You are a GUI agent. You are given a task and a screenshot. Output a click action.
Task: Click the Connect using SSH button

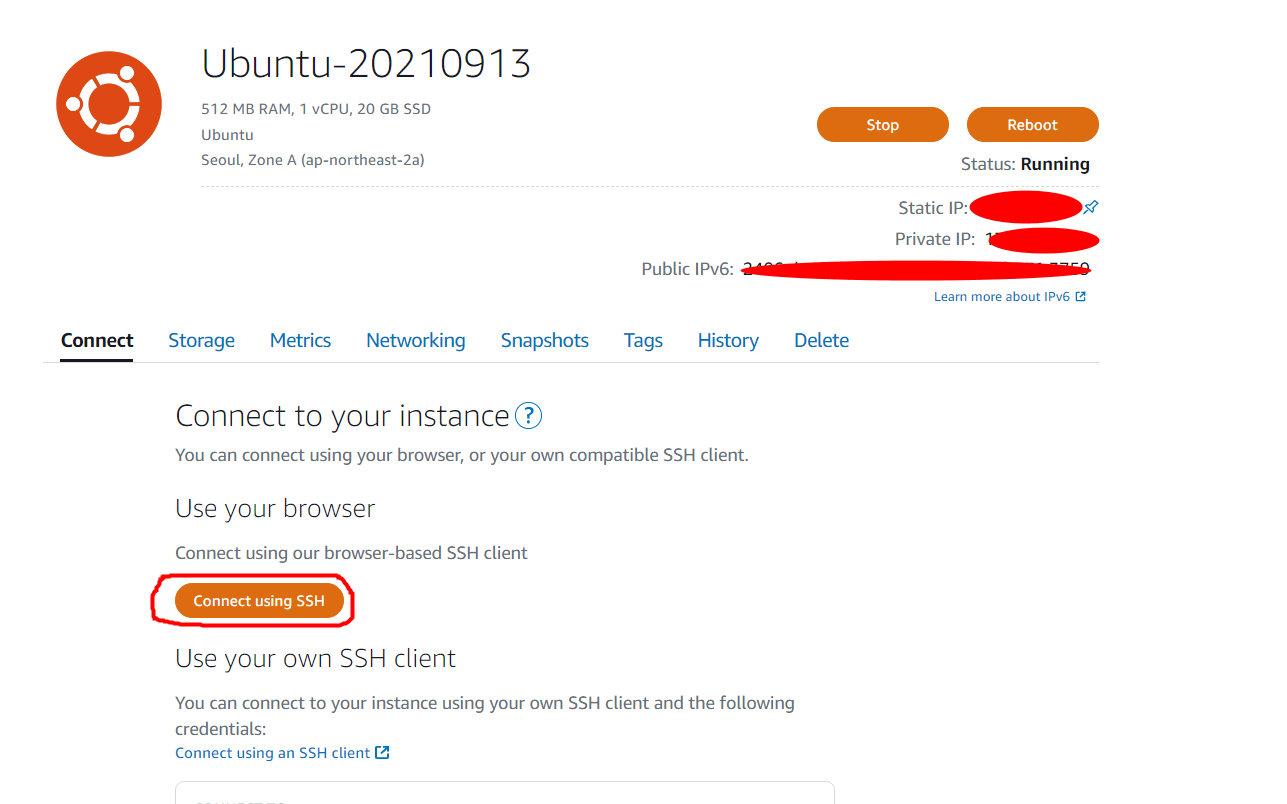tap(259, 601)
